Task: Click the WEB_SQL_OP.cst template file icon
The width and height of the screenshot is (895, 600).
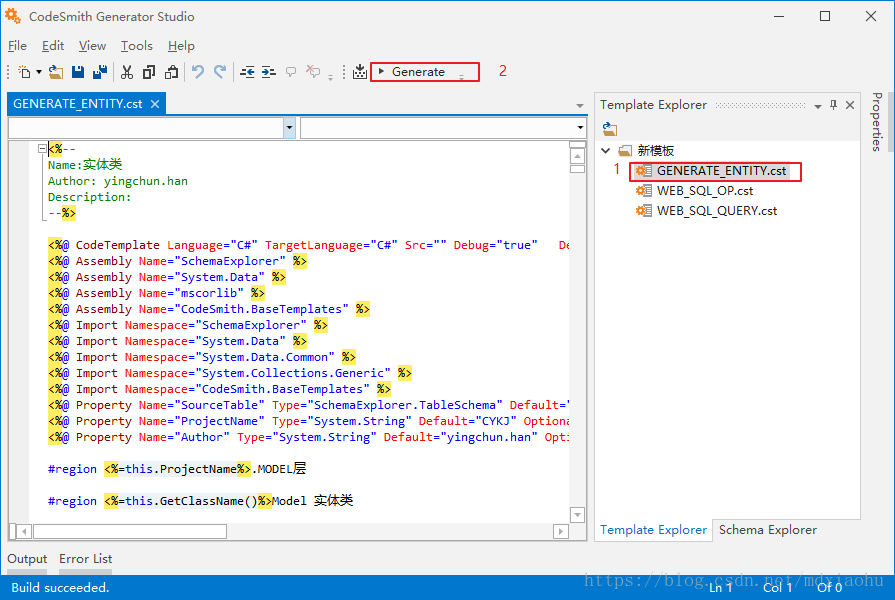Action: (x=643, y=191)
